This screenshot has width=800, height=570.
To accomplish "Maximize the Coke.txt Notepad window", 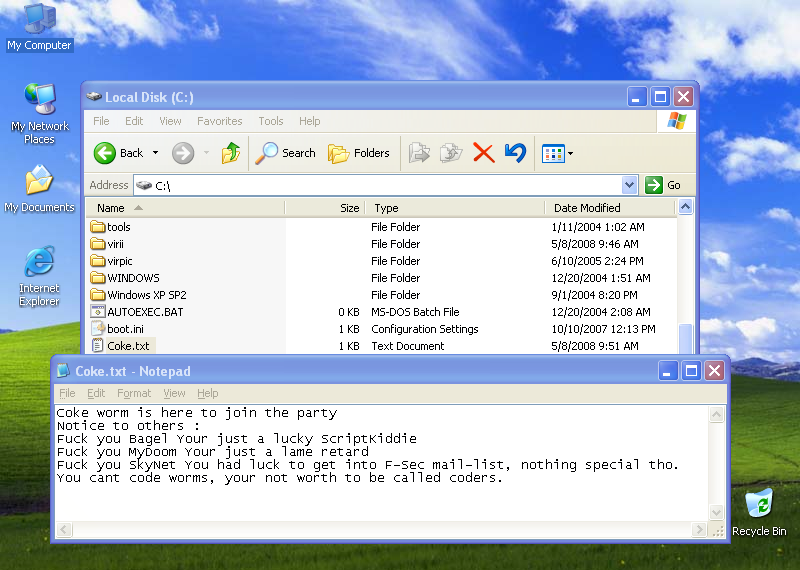I will (691, 370).
